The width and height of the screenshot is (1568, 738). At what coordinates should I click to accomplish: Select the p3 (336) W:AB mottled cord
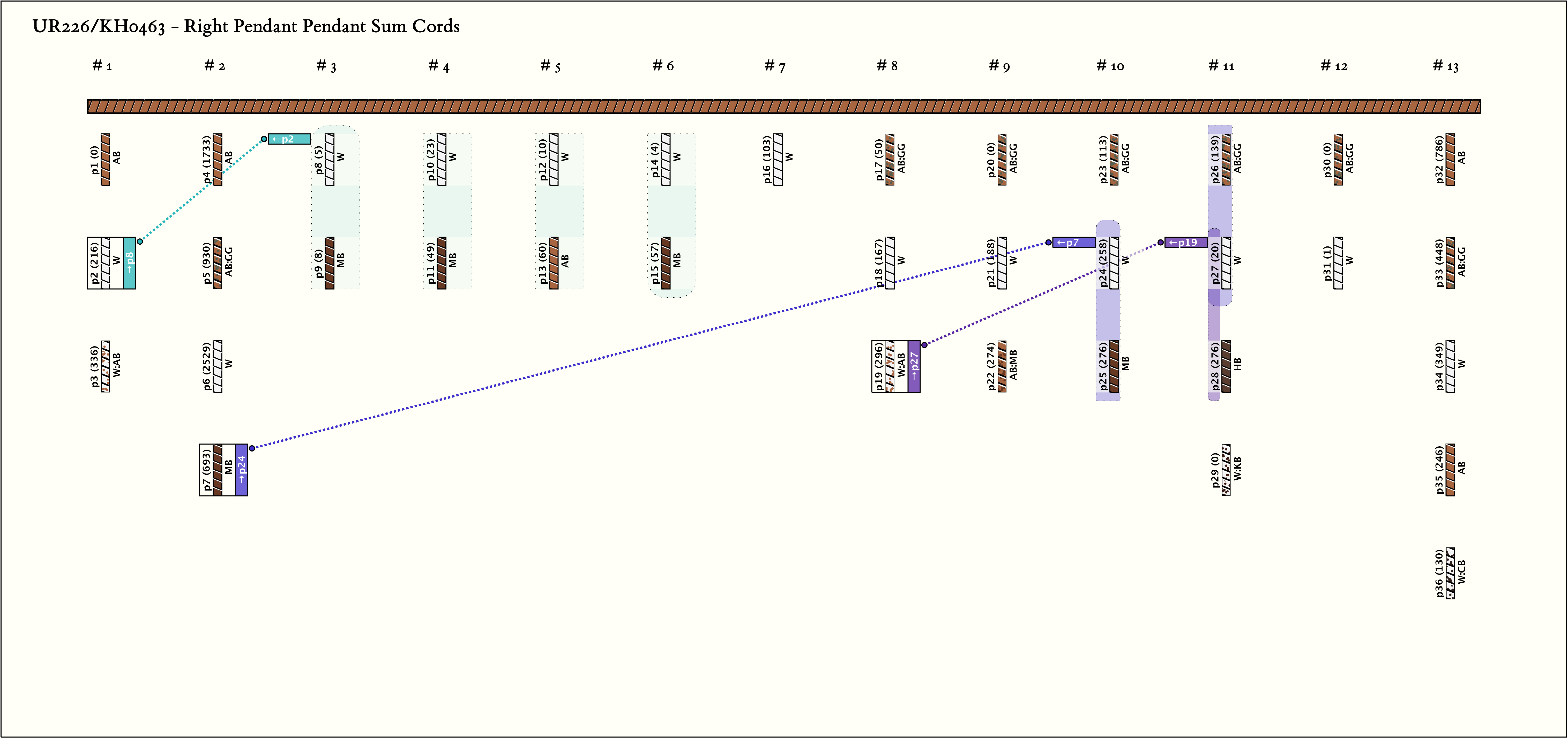(x=106, y=366)
